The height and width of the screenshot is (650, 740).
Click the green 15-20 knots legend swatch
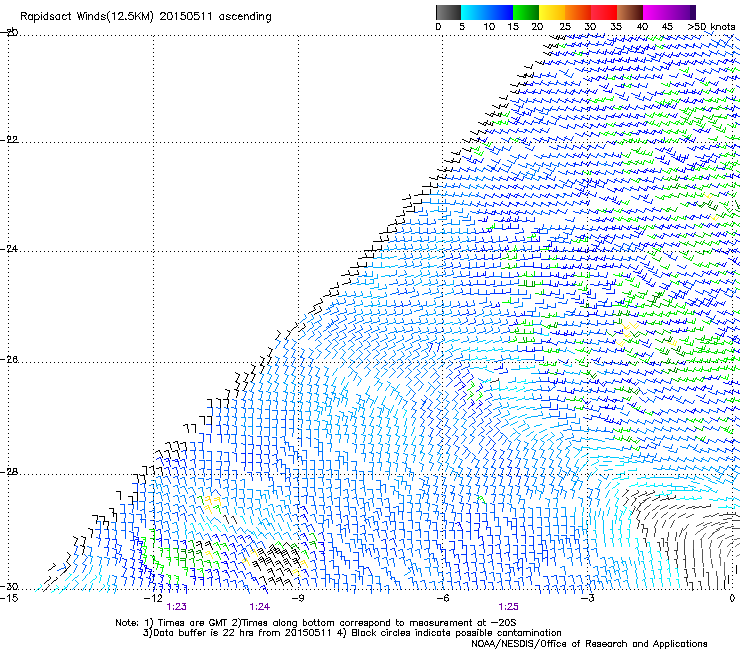coord(526,12)
